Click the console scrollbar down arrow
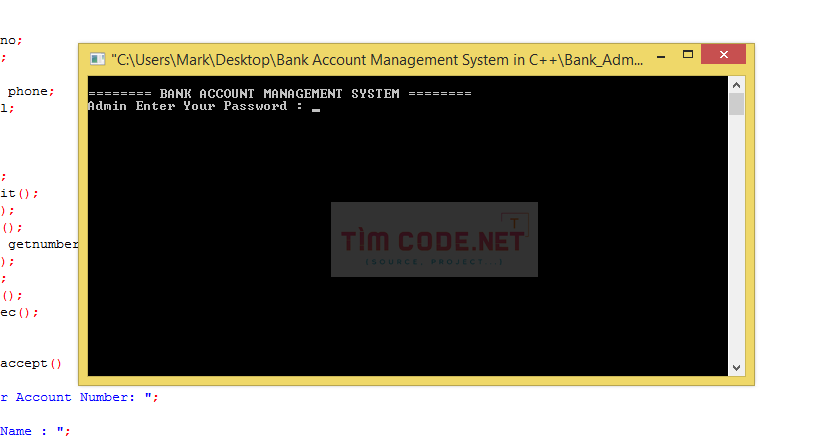The width and height of the screenshot is (830, 440). (736, 367)
